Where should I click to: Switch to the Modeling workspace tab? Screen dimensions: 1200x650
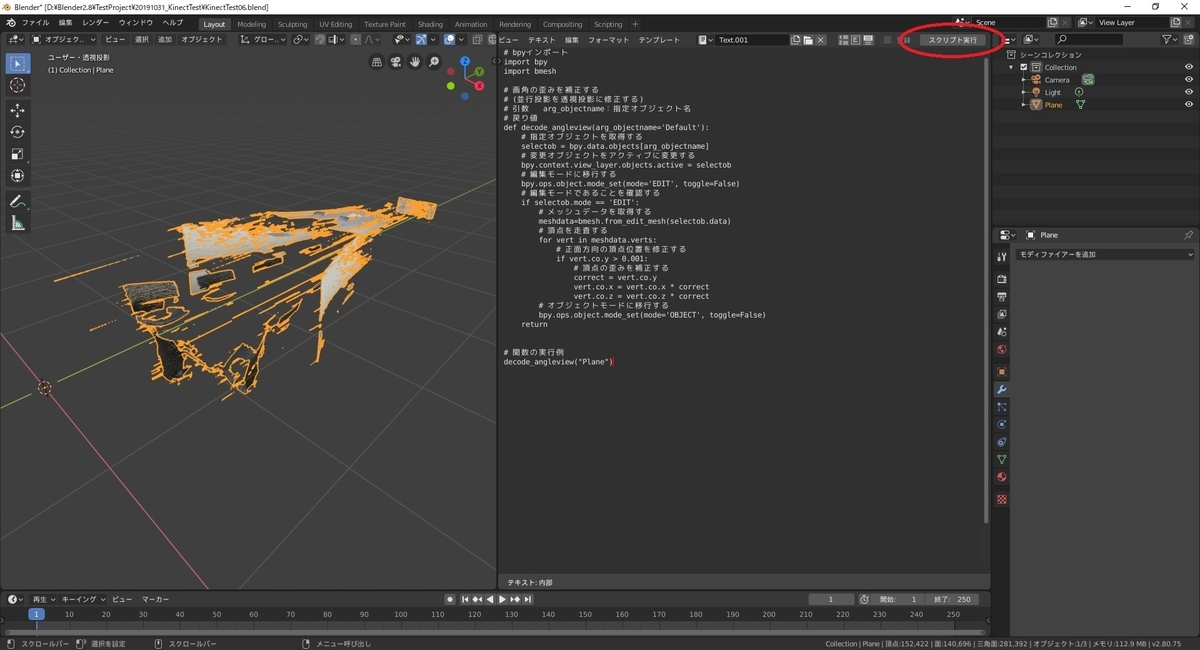point(252,24)
